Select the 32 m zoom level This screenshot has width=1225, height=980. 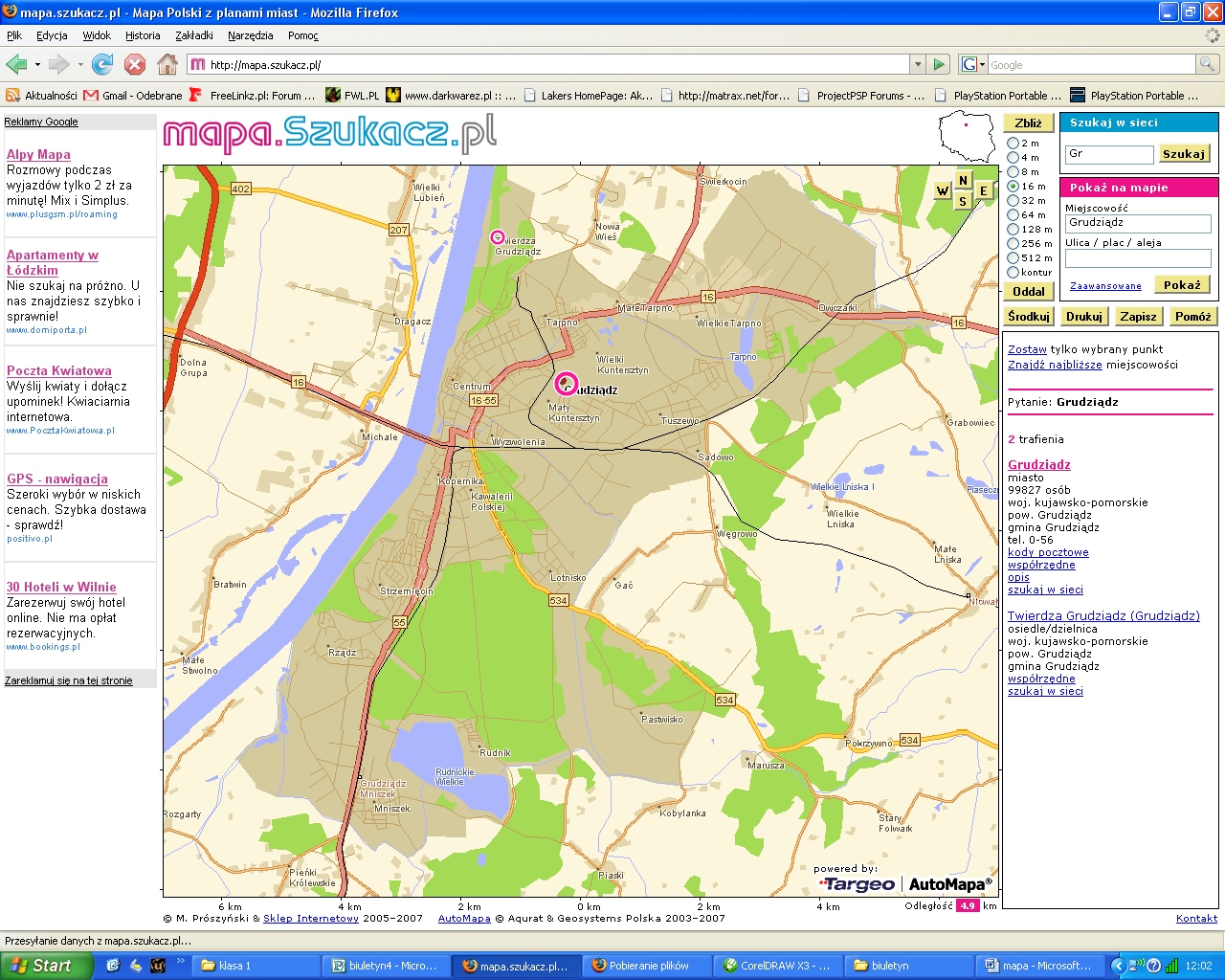click(x=1013, y=201)
